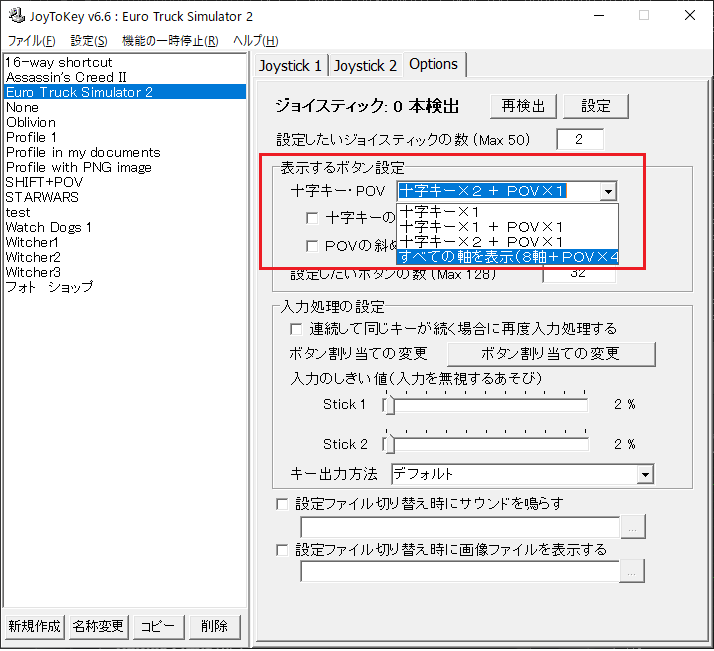714x651 pixels.
Task: Click the Stick 1 threshold slider
Action: (x=485, y=405)
